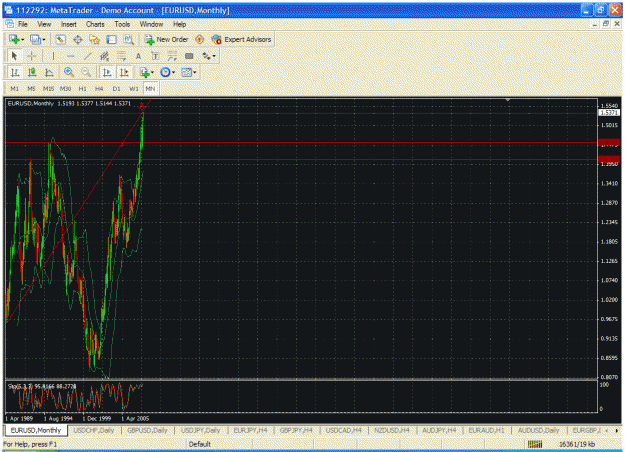The height and width of the screenshot is (452, 625).
Task: Select the Equidistant Channel tool
Action: pyautogui.click(x=104, y=56)
